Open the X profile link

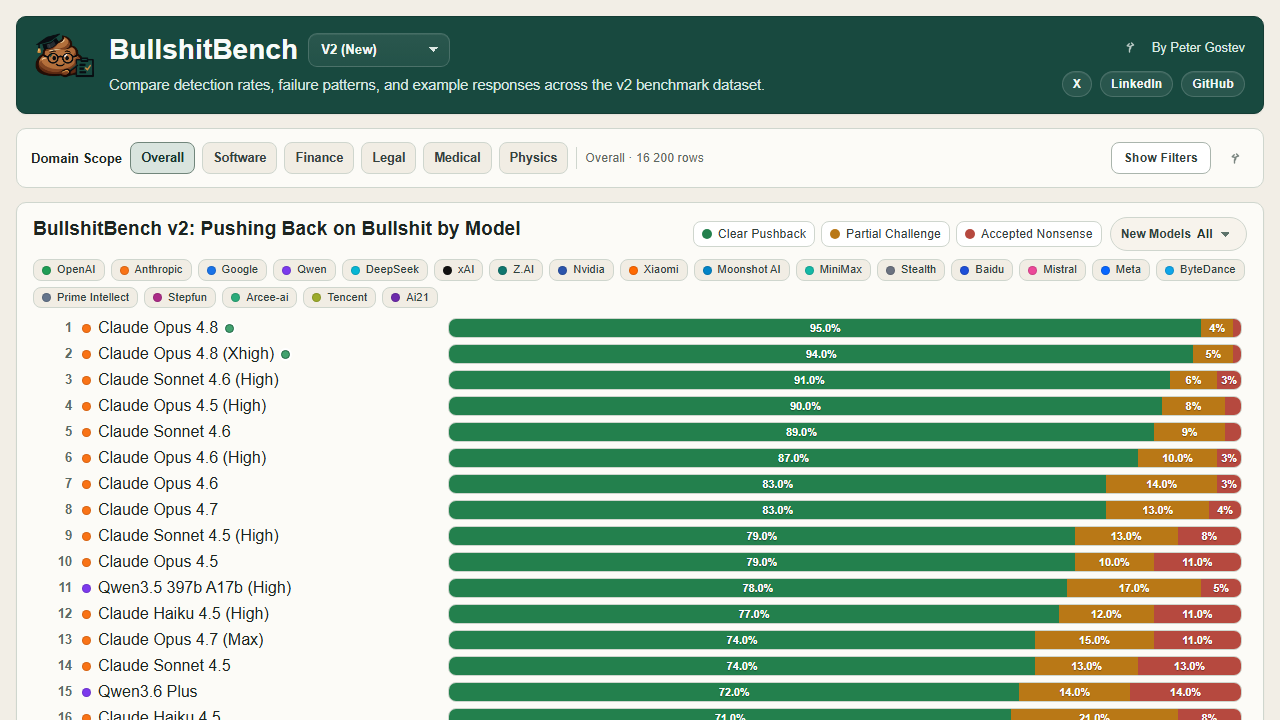pyautogui.click(x=1077, y=84)
